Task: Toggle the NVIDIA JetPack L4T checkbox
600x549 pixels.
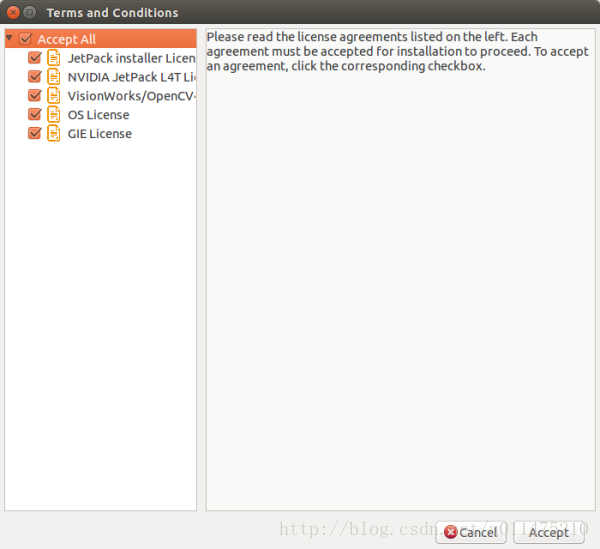Action: tap(34, 77)
